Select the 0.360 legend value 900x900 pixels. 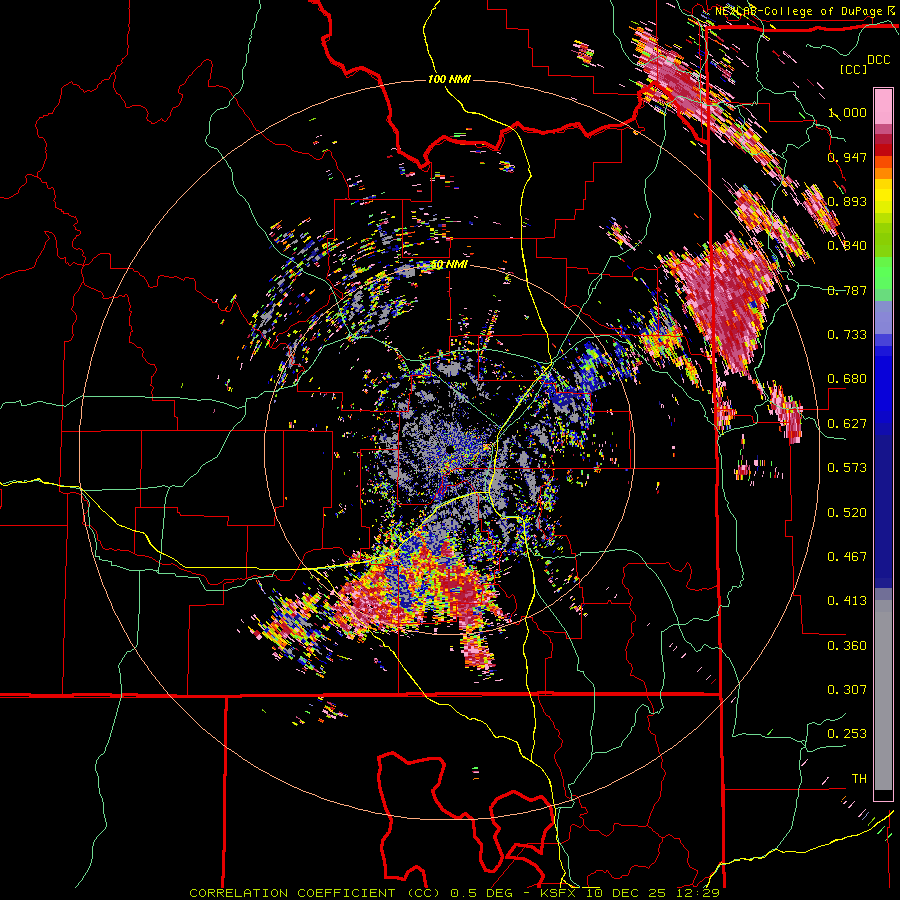click(x=847, y=646)
